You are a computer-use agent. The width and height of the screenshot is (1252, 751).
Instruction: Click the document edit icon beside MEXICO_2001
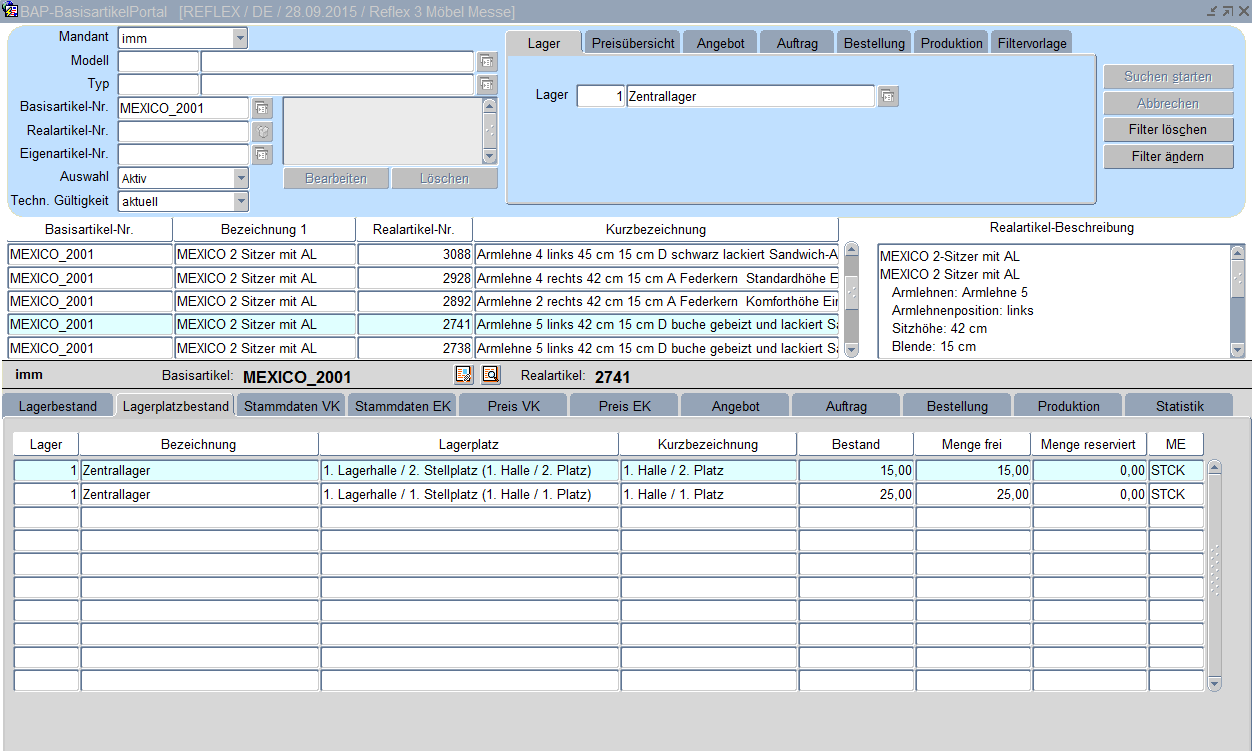(463, 375)
